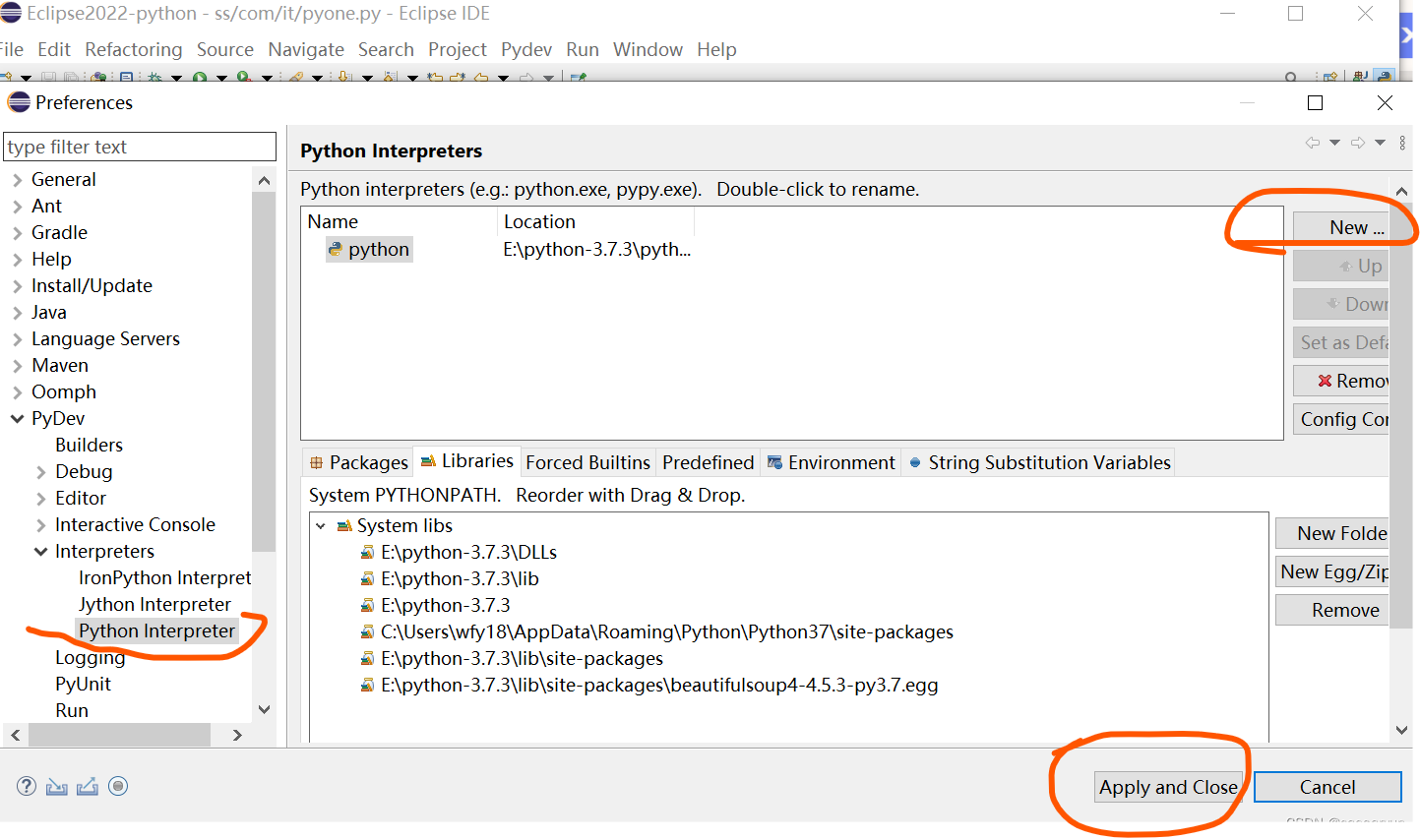Switch to the Predefined tab

[x=708, y=462]
